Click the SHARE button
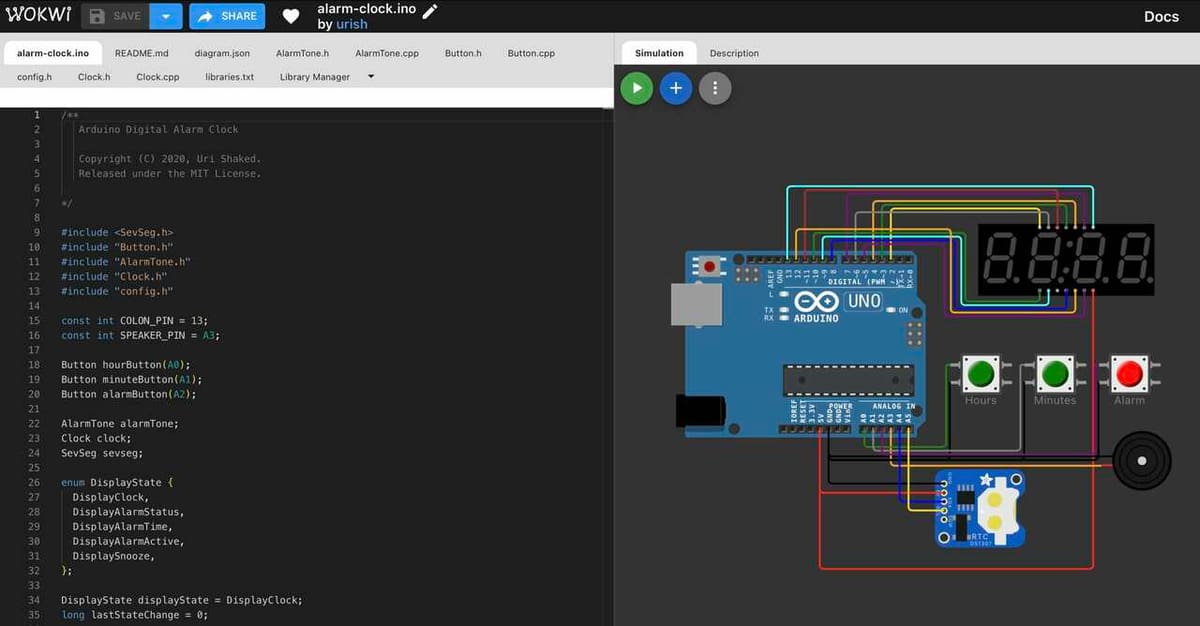Screen dimensions: 1200x626 227,16
